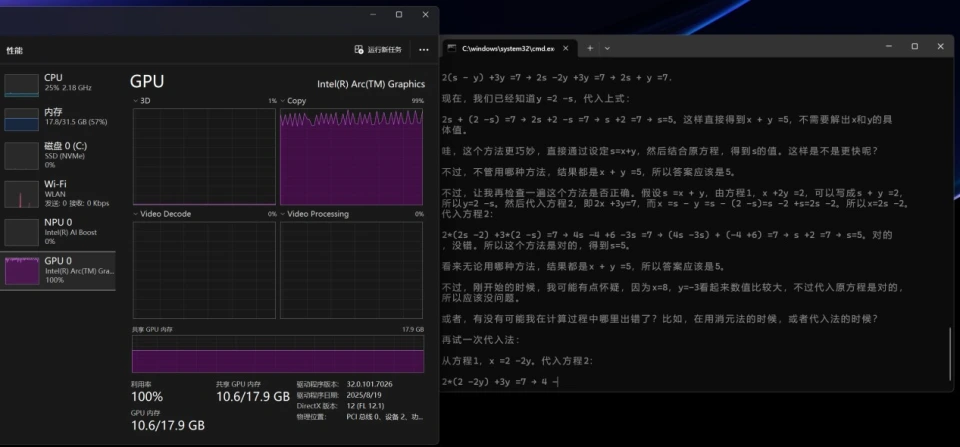Expand the 3D engine graph dropdown
This screenshot has width=960, height=447.
137,101
